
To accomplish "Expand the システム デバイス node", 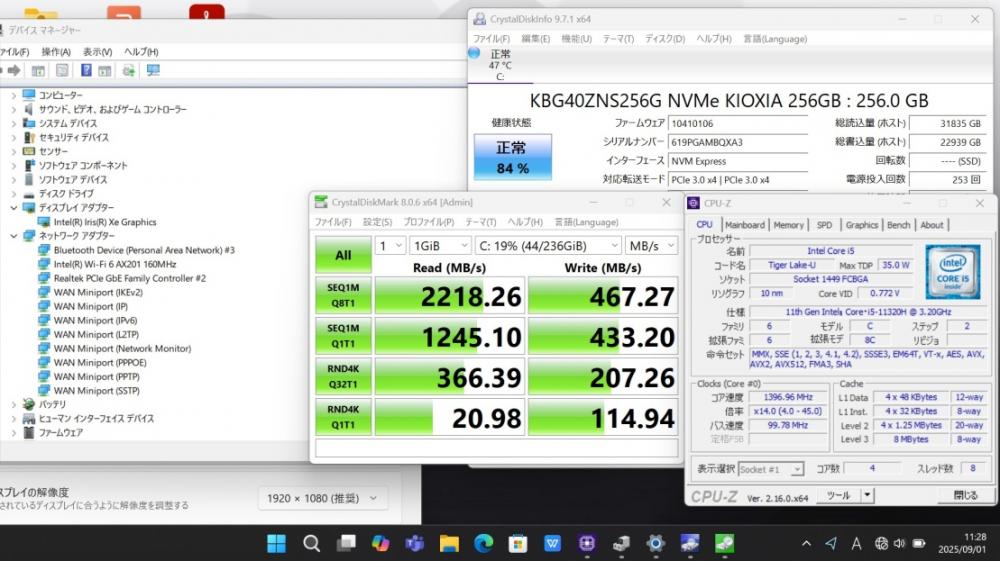I will [x=13, y=123].
